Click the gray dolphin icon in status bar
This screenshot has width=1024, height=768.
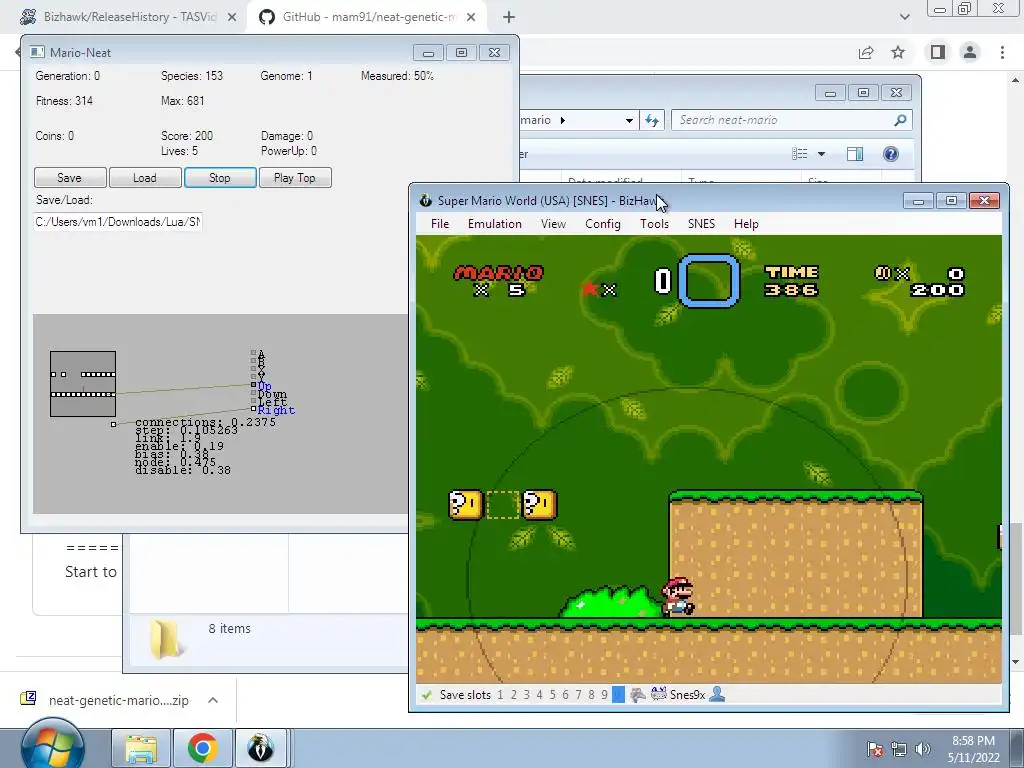tap(637, 695)
